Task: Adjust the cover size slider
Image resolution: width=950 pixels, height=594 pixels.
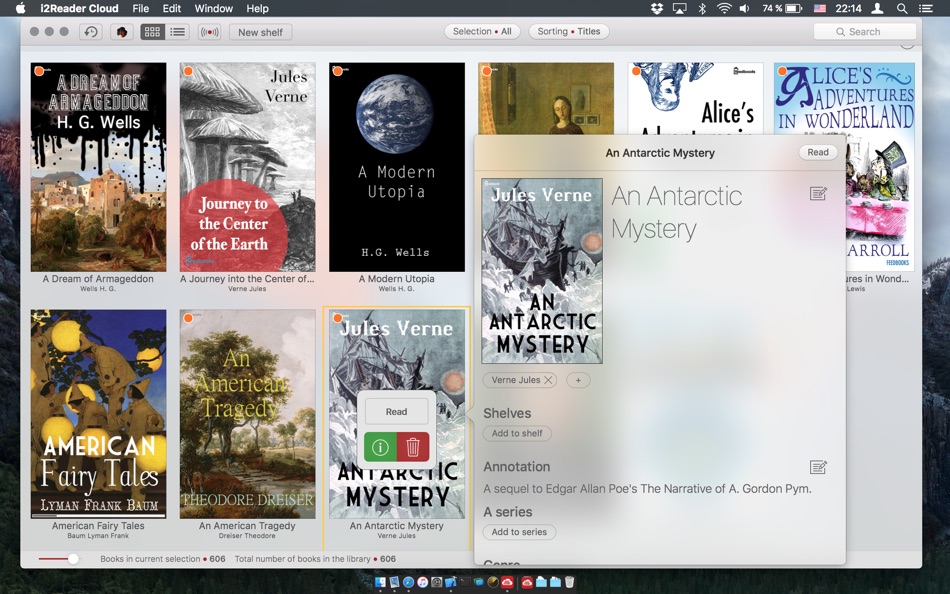Action: coord(73,559)
